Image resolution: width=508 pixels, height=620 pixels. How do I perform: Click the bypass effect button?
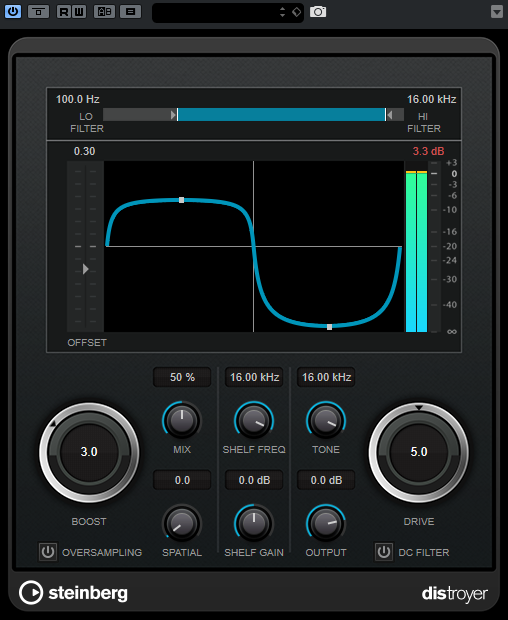tap(38, 12)
